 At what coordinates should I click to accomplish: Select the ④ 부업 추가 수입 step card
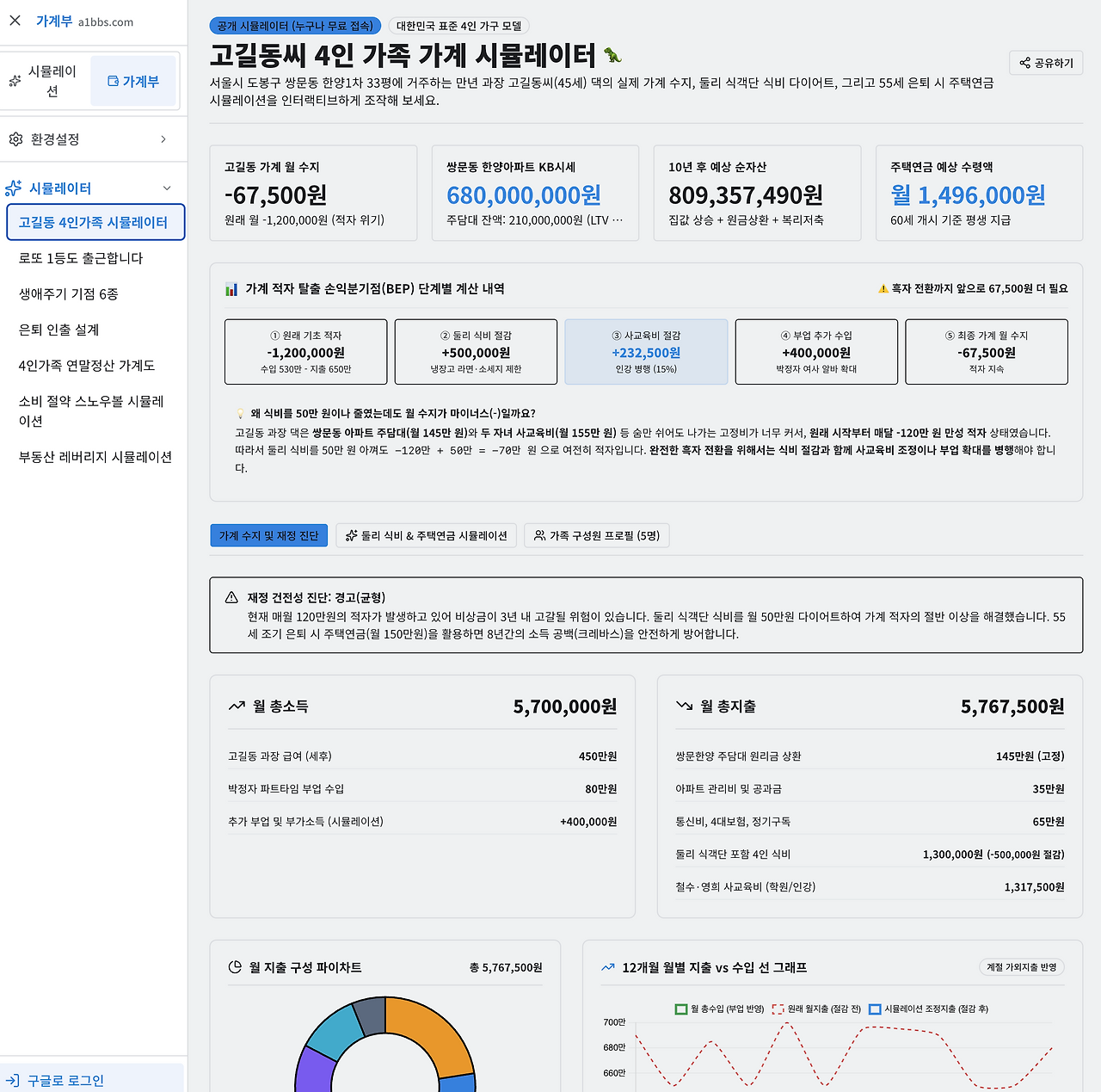point(816,352)
